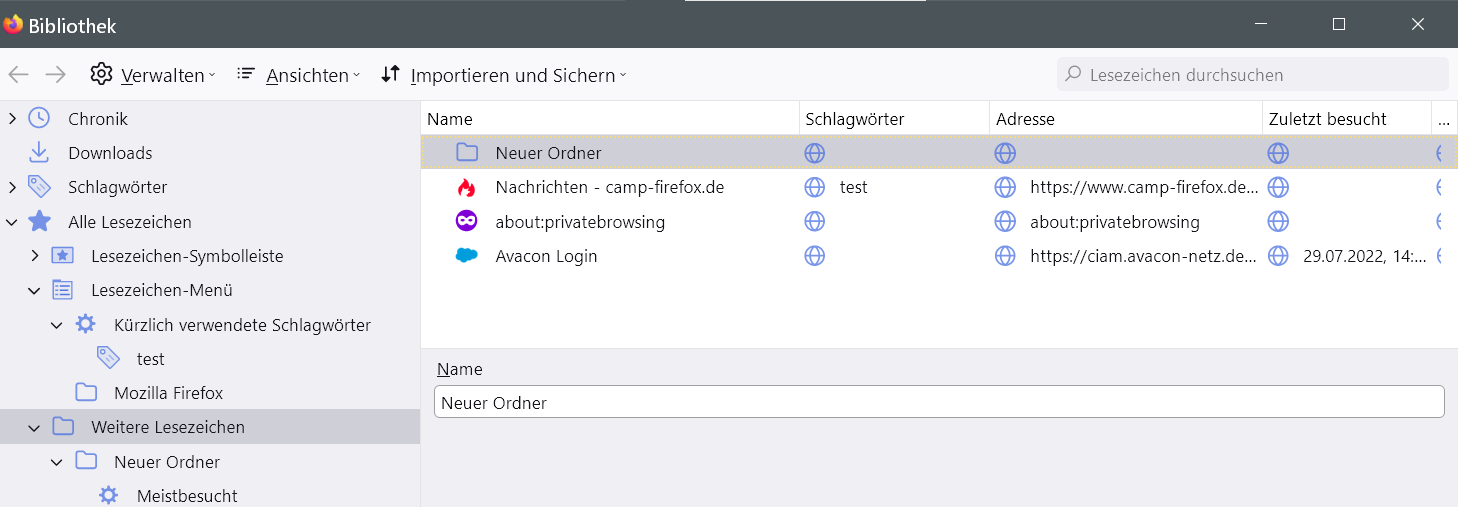The width and height of the screenshot is (1458, 507).
Task: Click the forward navigation arrow
Action: [56, 74]
